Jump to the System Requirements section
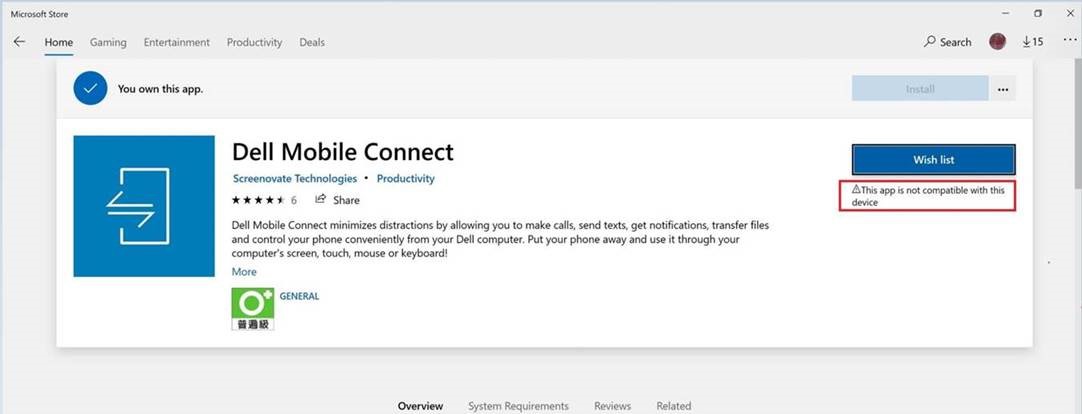This screenshot has width=1082, height=414. point(518,406)
